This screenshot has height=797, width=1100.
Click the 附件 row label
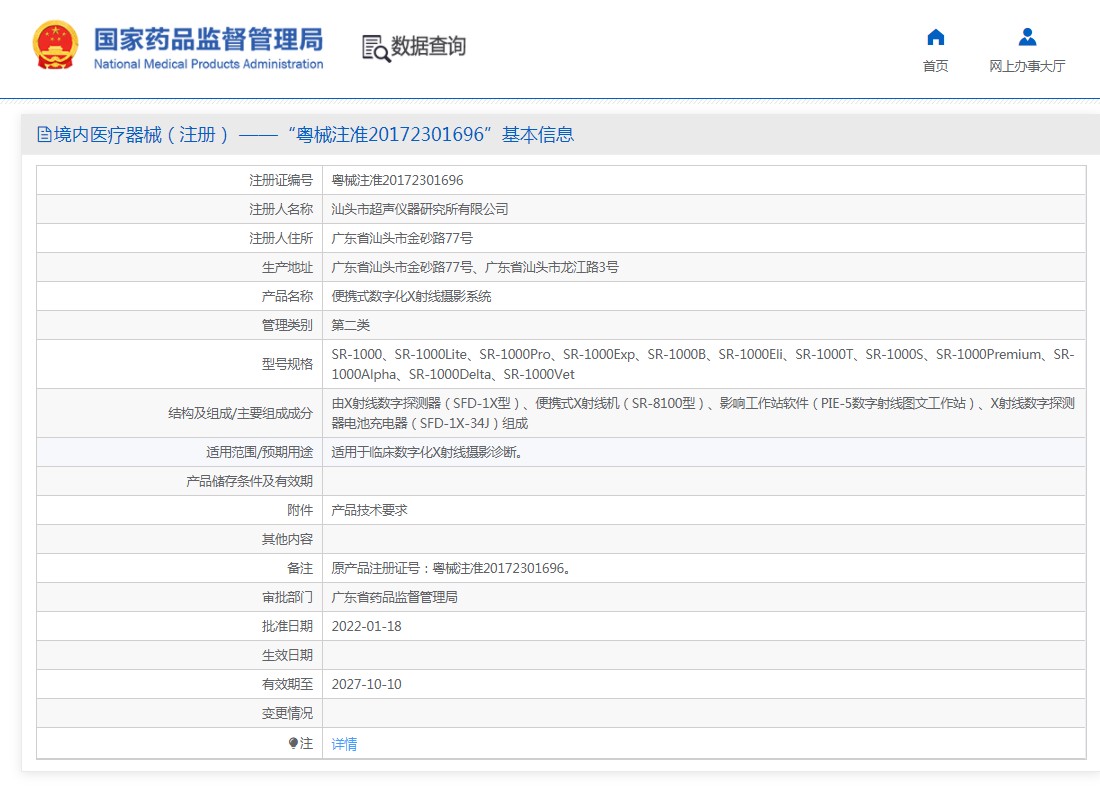point(300,510)
